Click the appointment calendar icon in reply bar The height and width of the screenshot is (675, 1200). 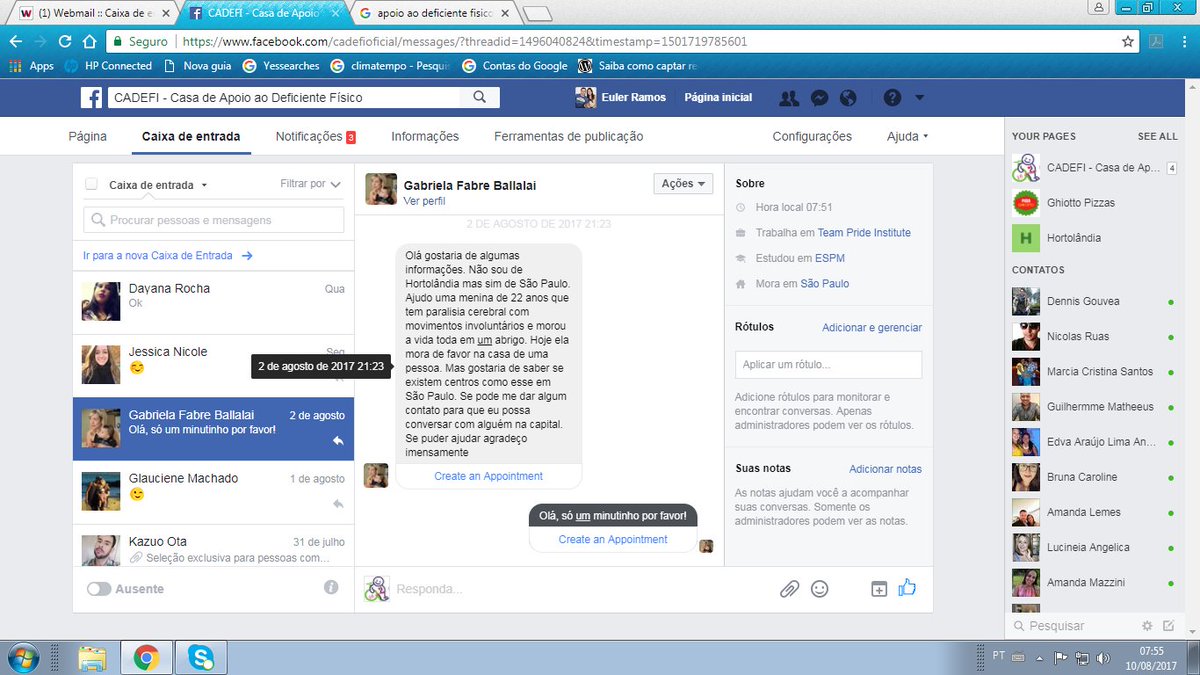(879, 589)
